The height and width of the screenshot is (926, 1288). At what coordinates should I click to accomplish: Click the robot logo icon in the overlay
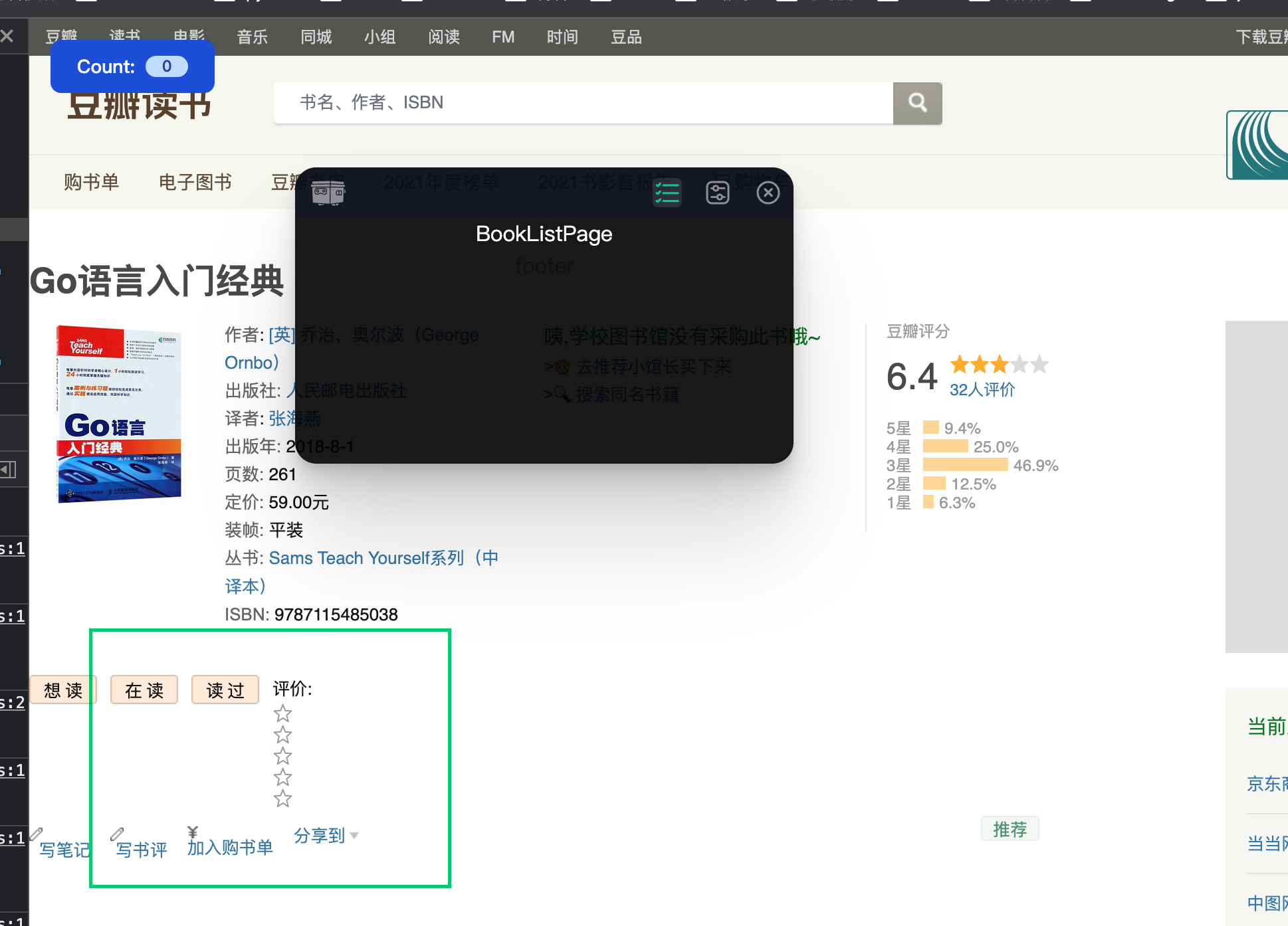328,192
